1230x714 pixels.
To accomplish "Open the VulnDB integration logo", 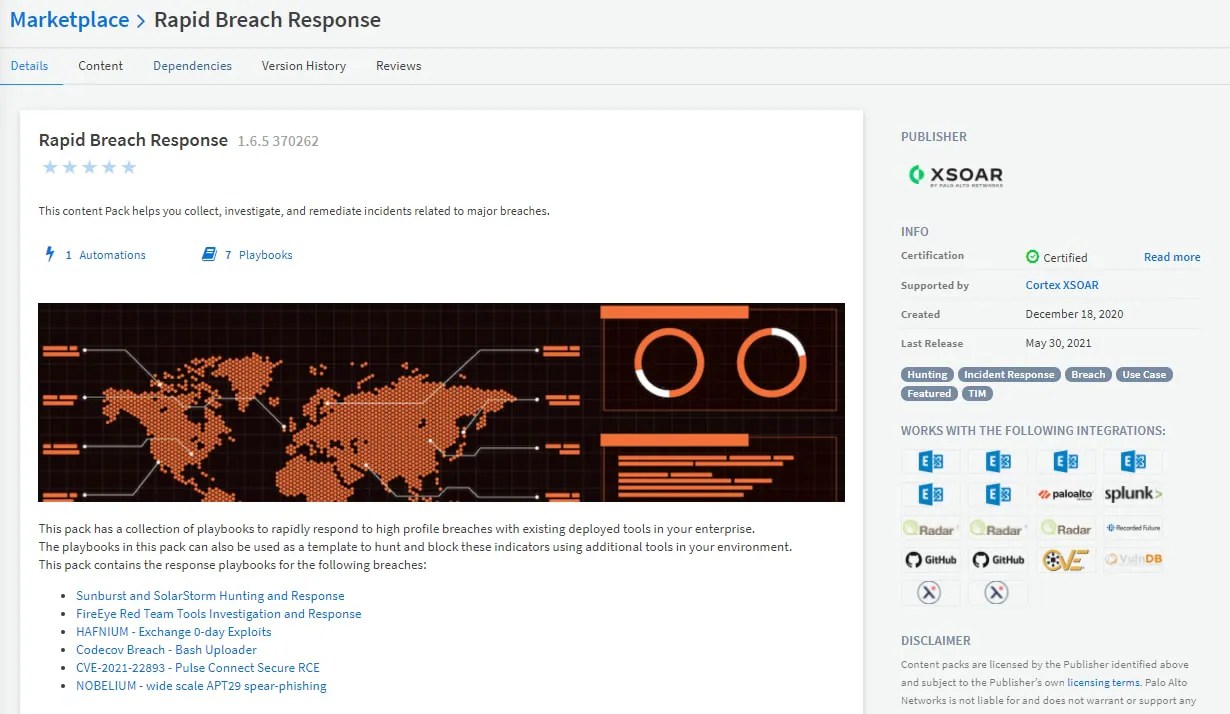I will (x=1133, y=560).
